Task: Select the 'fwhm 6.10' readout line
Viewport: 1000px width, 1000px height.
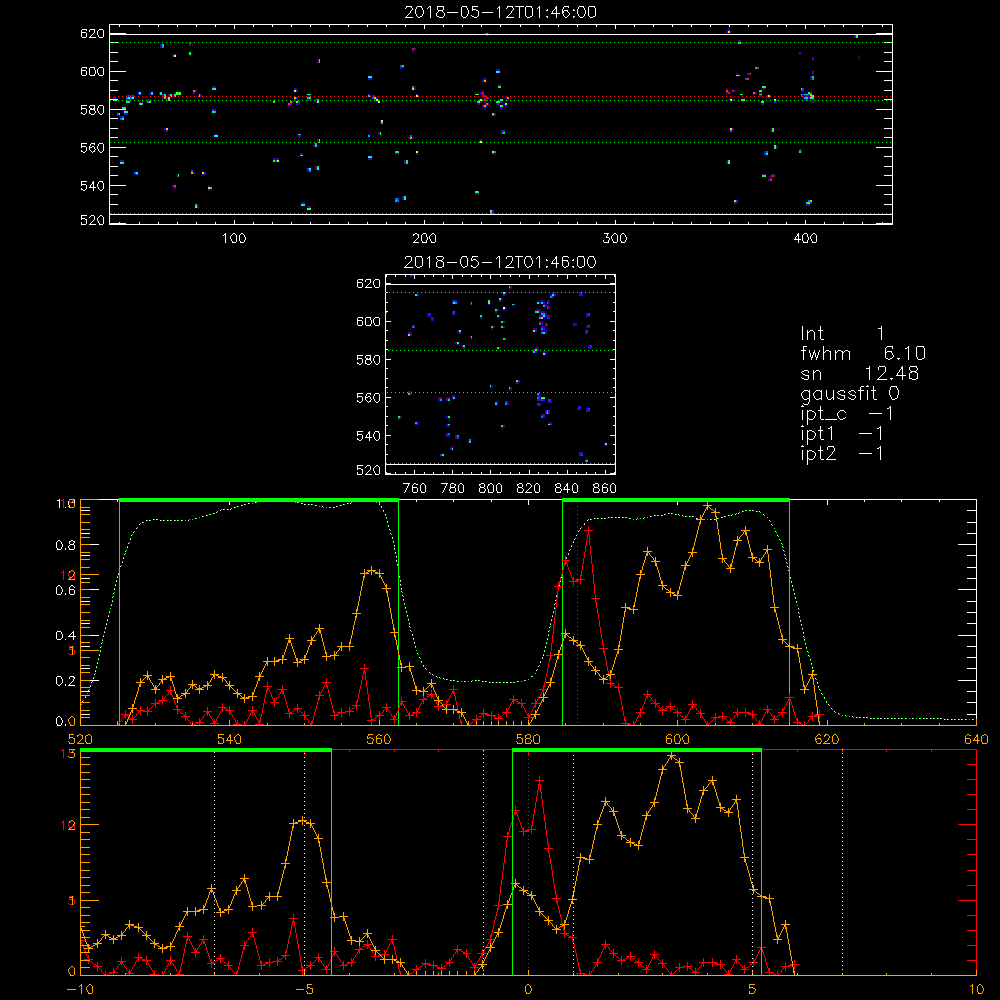Action: click(863, 353)
